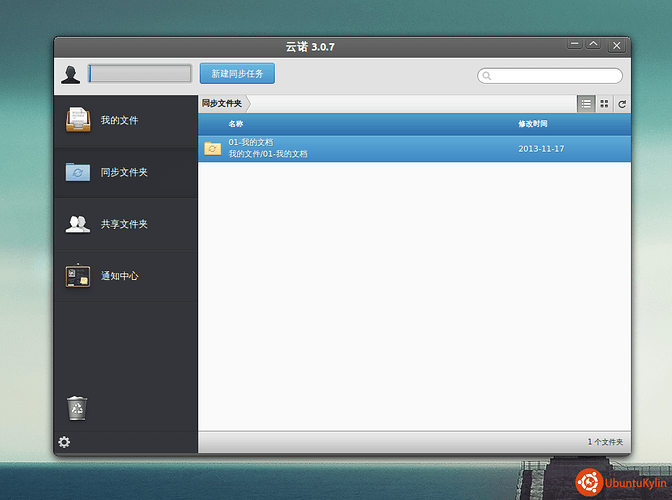Switch to list view

(586, 104)
